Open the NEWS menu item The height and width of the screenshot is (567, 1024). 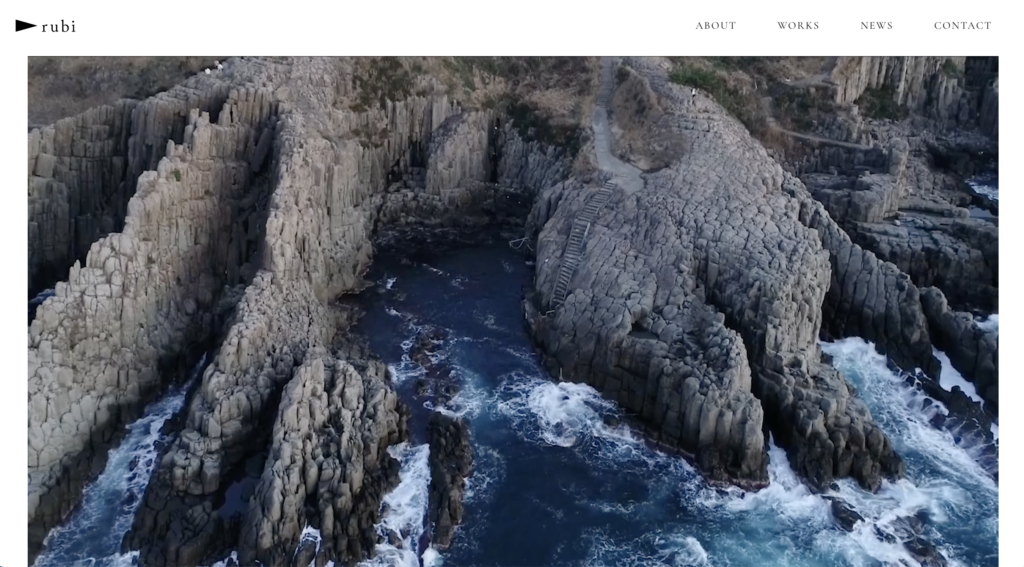[876, 26]
